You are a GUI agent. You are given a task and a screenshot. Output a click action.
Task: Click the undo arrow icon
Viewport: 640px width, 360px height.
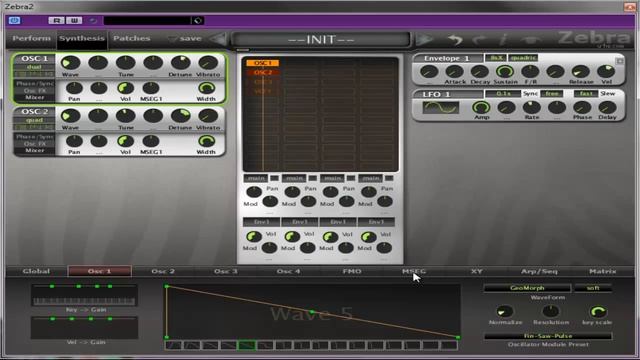455,39
